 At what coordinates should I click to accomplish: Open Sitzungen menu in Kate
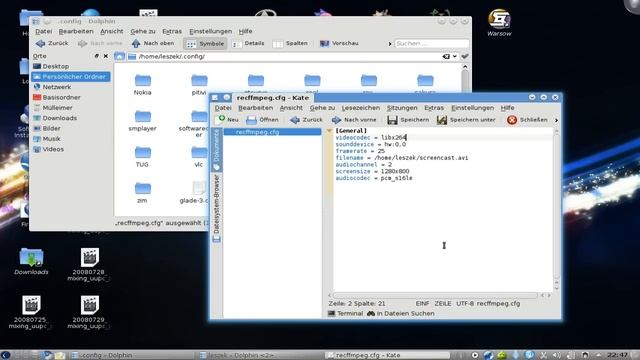coord(402,108)
